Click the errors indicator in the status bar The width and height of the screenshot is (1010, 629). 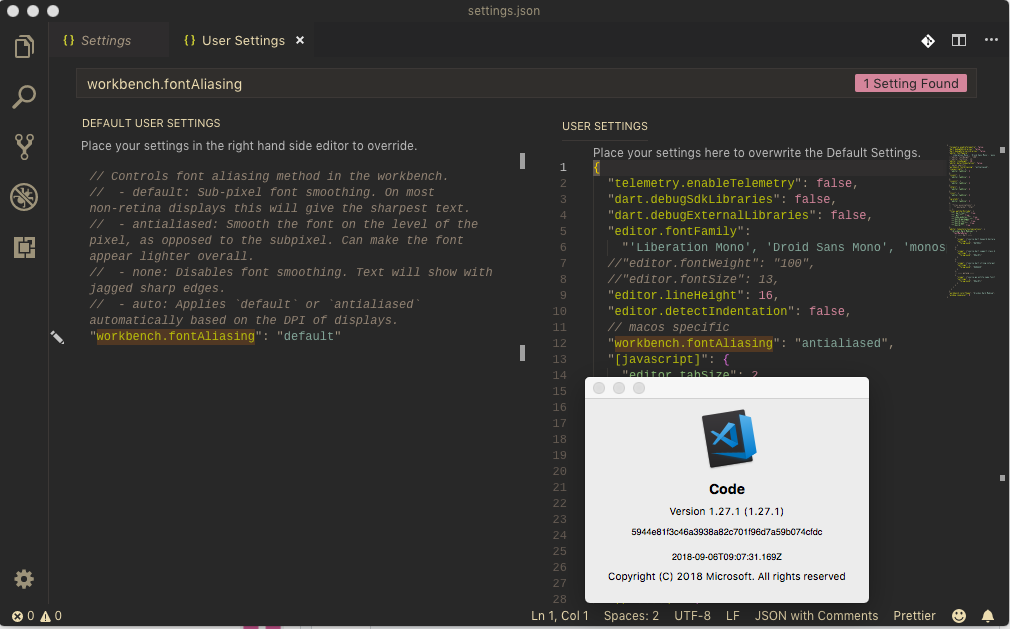(x=16, y=615)
